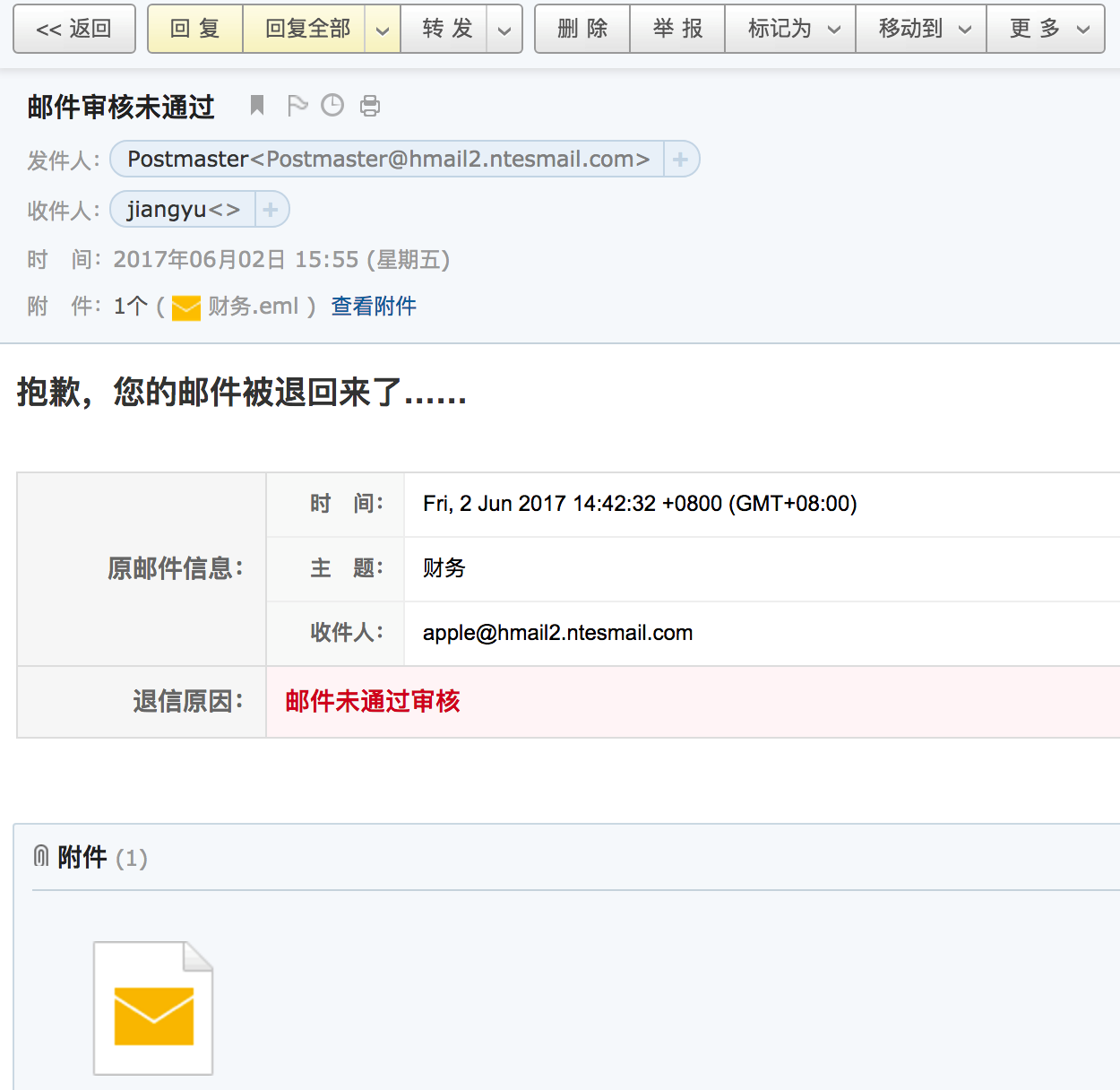The height and width of the screenshot is (1090, 1120).
Task: Open the large 财务.eml attachment thumbnail
Action: point(153,1008)
